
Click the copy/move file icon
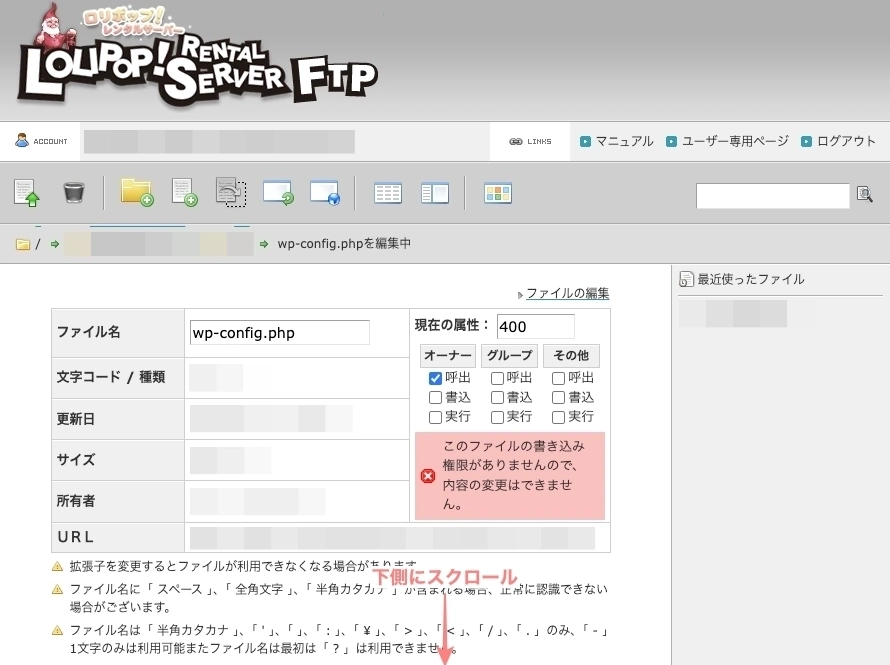coord(231,193)
